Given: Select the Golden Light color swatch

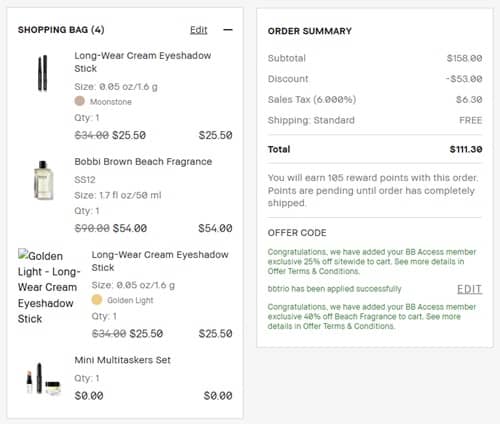Looking at the screenshot, I should tap(97, 299).
